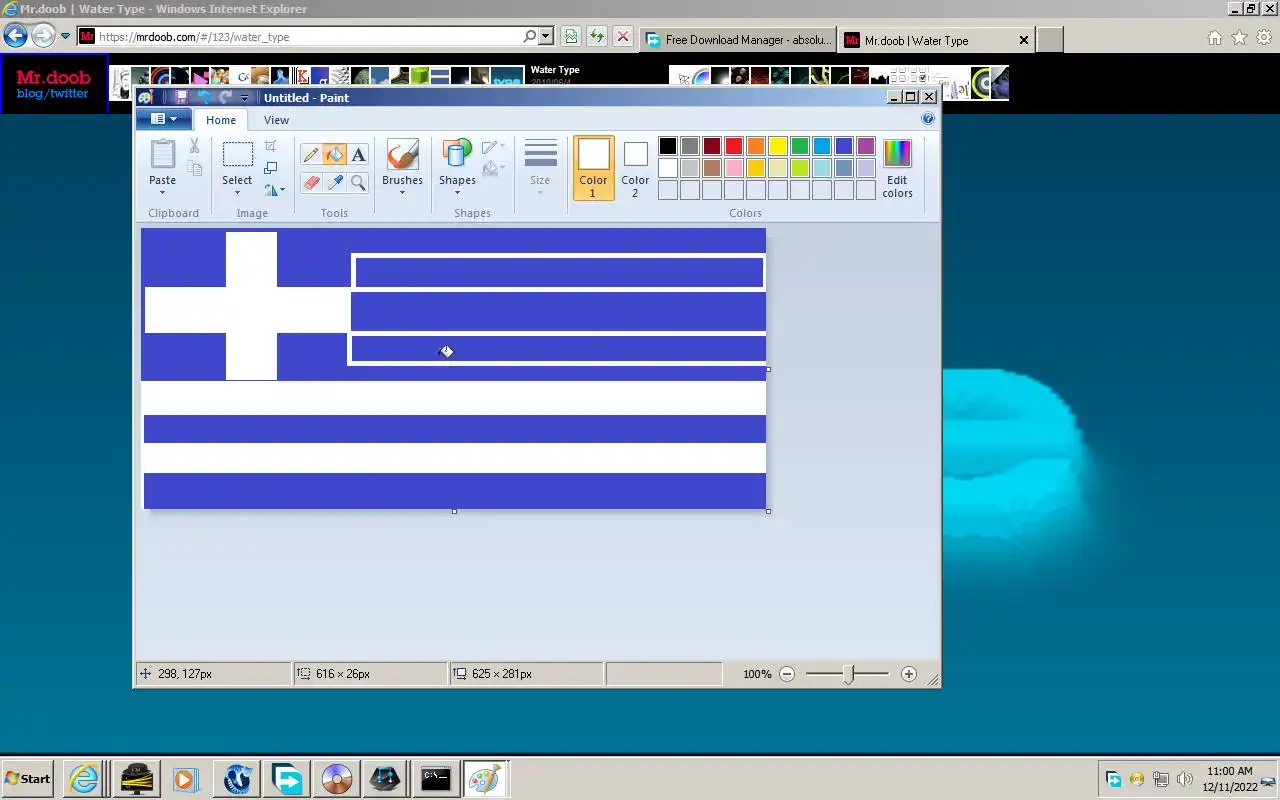Click the Copy icon in Clipboard group
Viewport: 1280px width, 800px height.
pyautogui.click(x=194, y=169)
